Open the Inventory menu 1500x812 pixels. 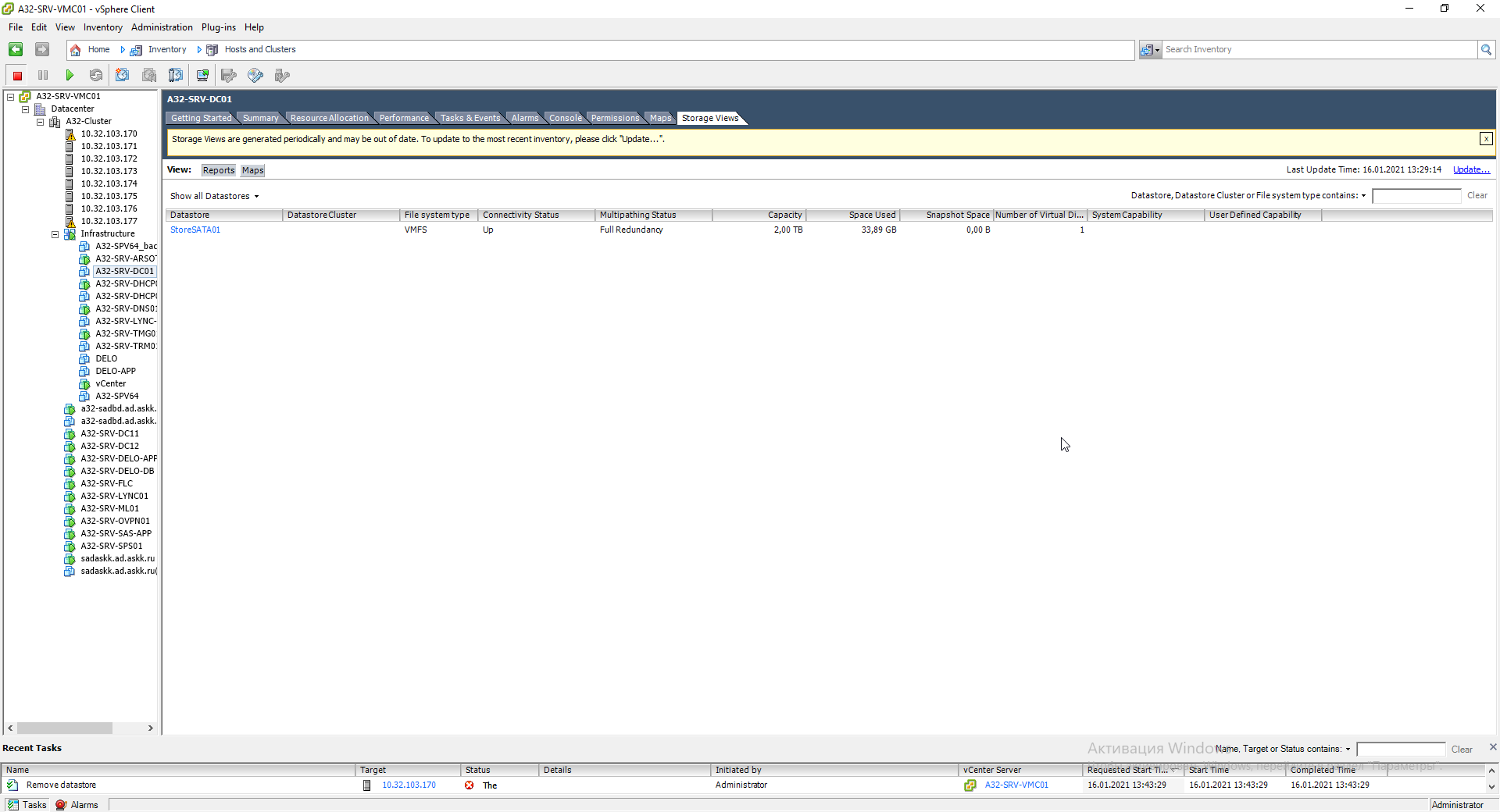[x=103, y=27]
